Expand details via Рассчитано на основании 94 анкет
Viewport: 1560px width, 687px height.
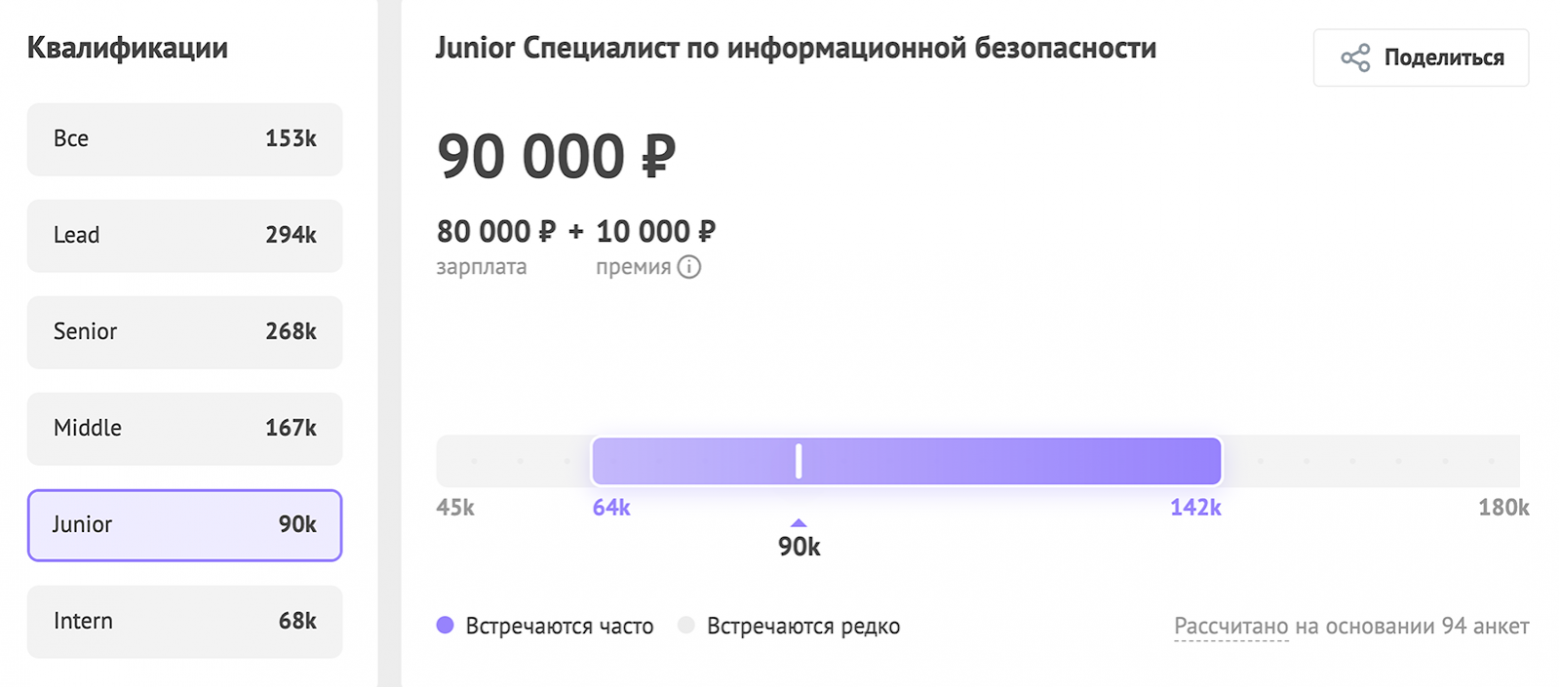click(x=1352, y=625)
